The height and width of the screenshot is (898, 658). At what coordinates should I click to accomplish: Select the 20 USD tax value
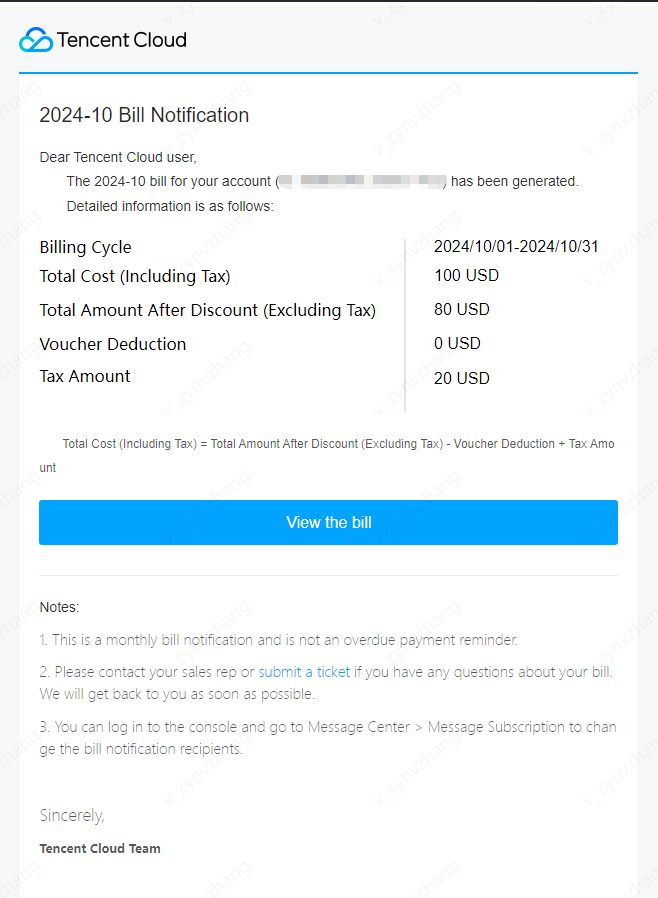(462, 378)
